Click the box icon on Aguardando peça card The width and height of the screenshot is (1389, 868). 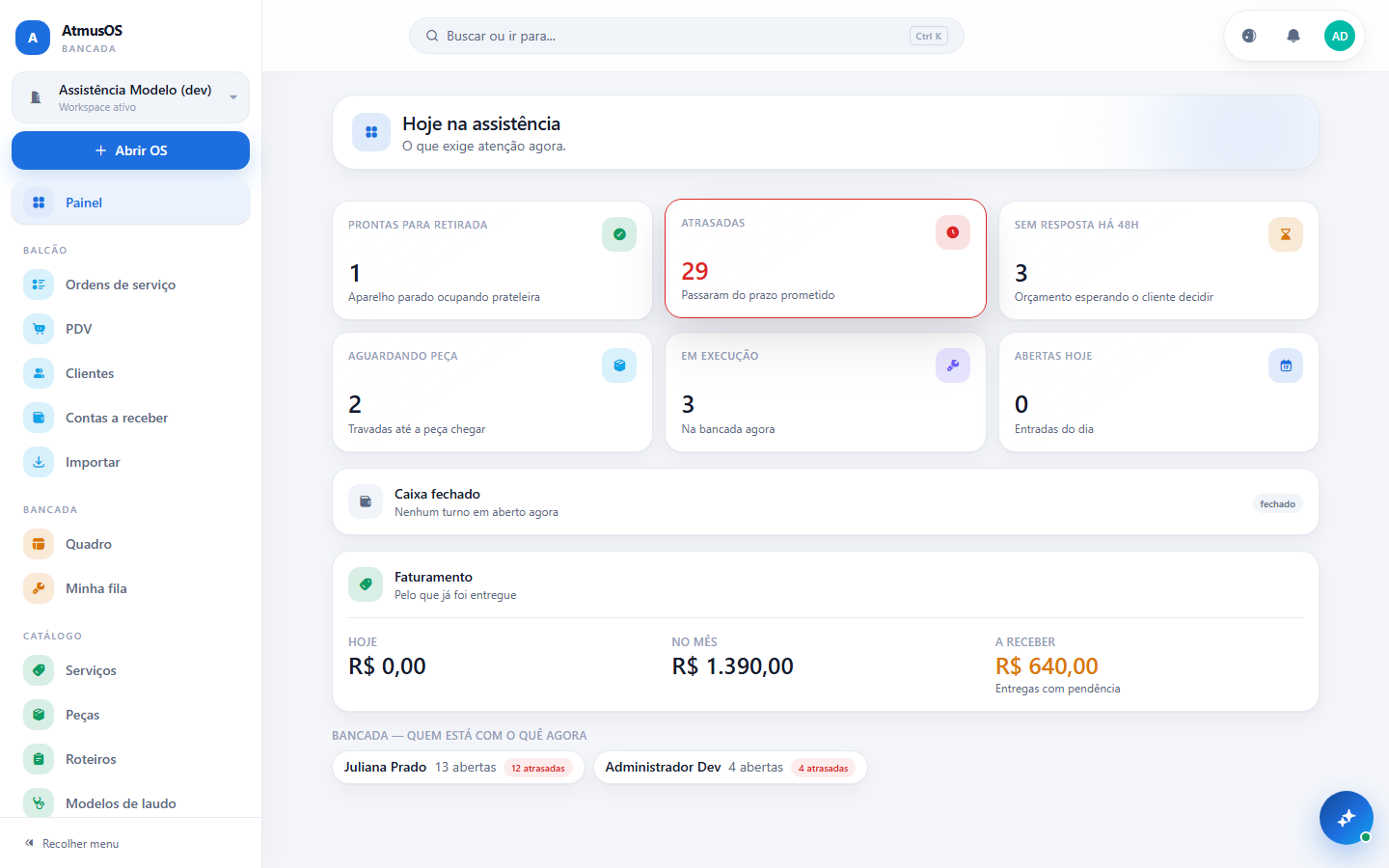tap(619, 366)
